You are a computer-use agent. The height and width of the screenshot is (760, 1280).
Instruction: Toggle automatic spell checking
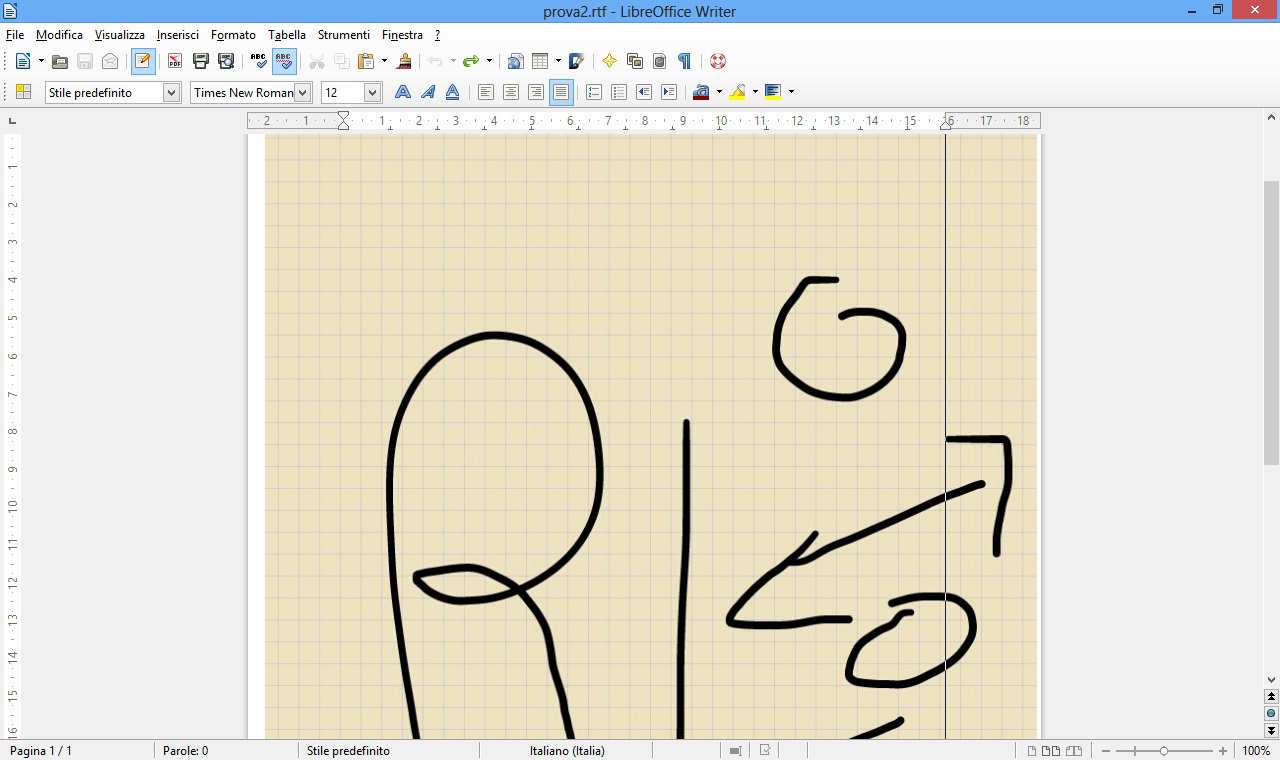point(284,61)
